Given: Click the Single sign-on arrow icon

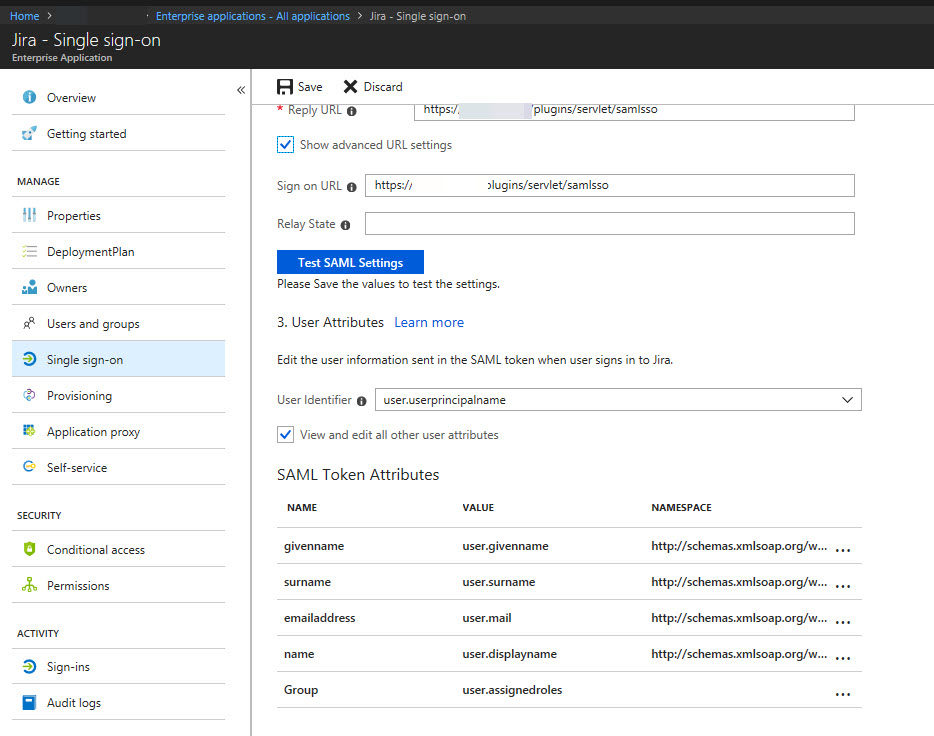Looking at the screenshot, I should tap(29, 359).
